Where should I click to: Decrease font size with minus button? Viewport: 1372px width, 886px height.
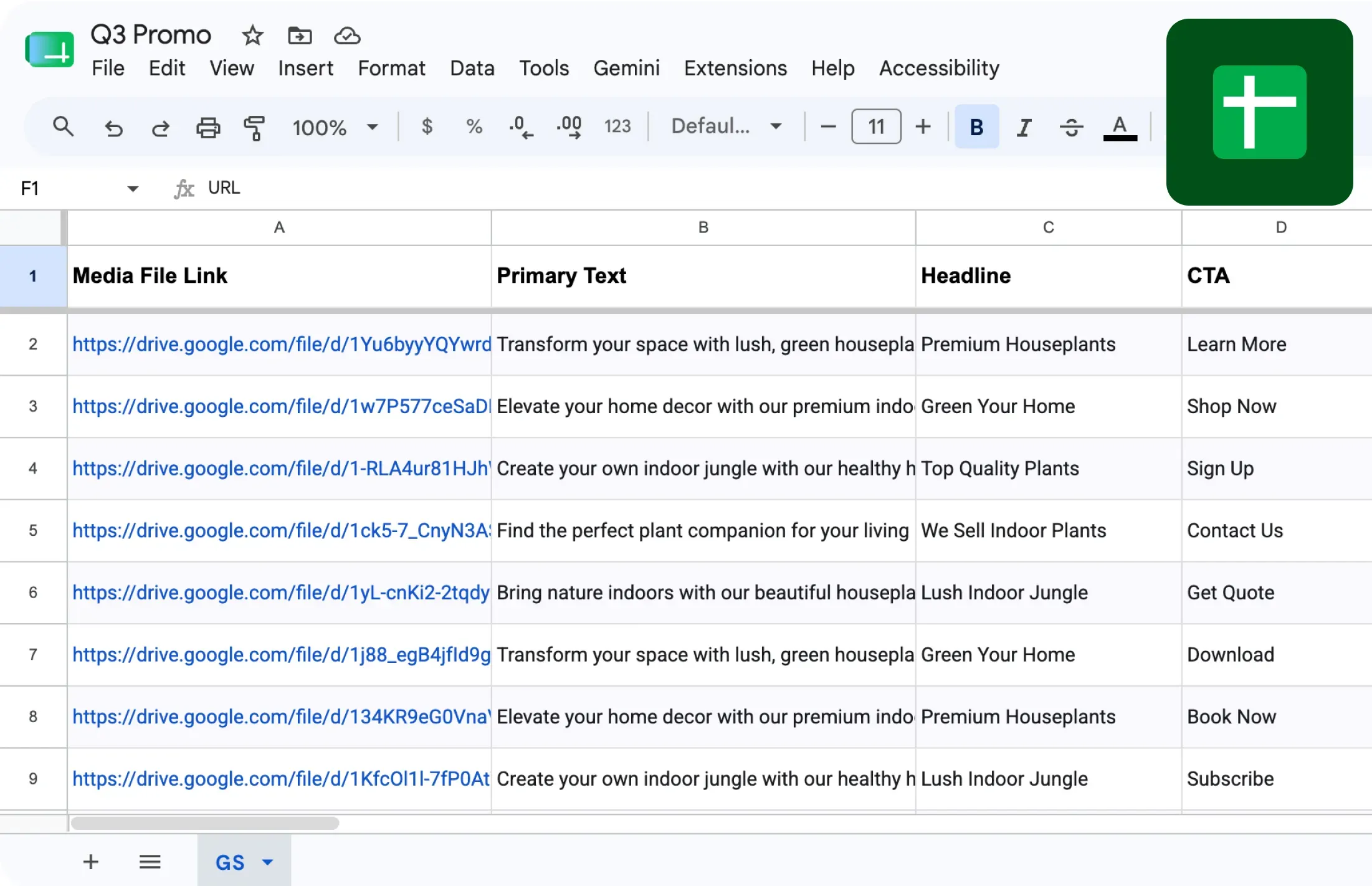coord(827,127)
